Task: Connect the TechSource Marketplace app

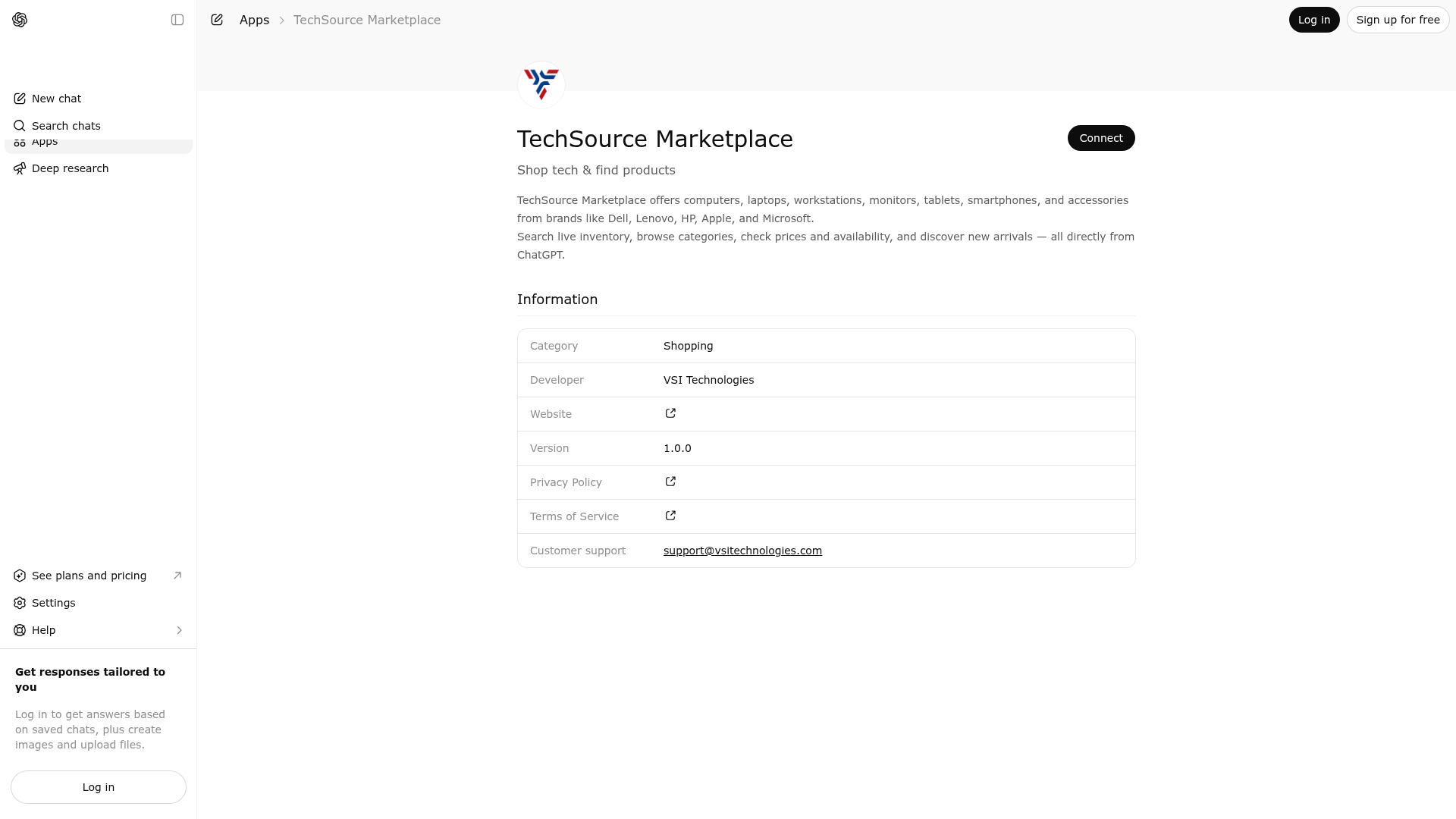Action: pyautogui.click(x=1101, y=138)
